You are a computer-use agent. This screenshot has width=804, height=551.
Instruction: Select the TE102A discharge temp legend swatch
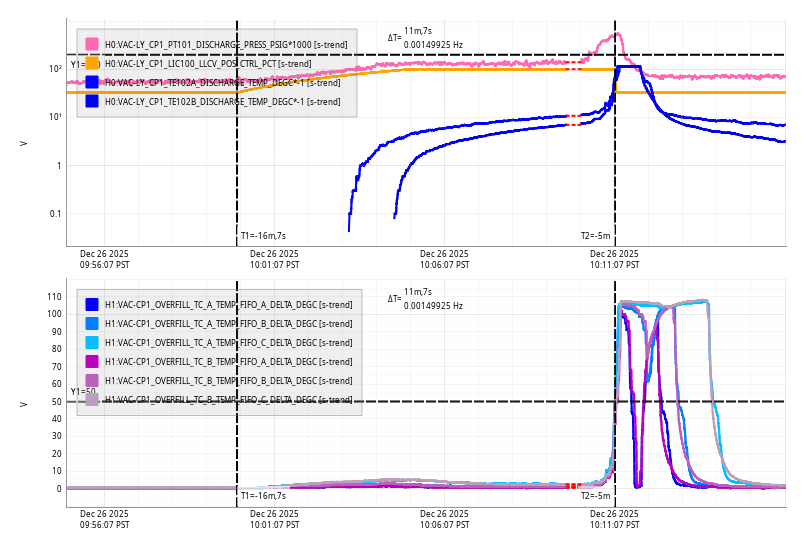click(x=92, y=82)
